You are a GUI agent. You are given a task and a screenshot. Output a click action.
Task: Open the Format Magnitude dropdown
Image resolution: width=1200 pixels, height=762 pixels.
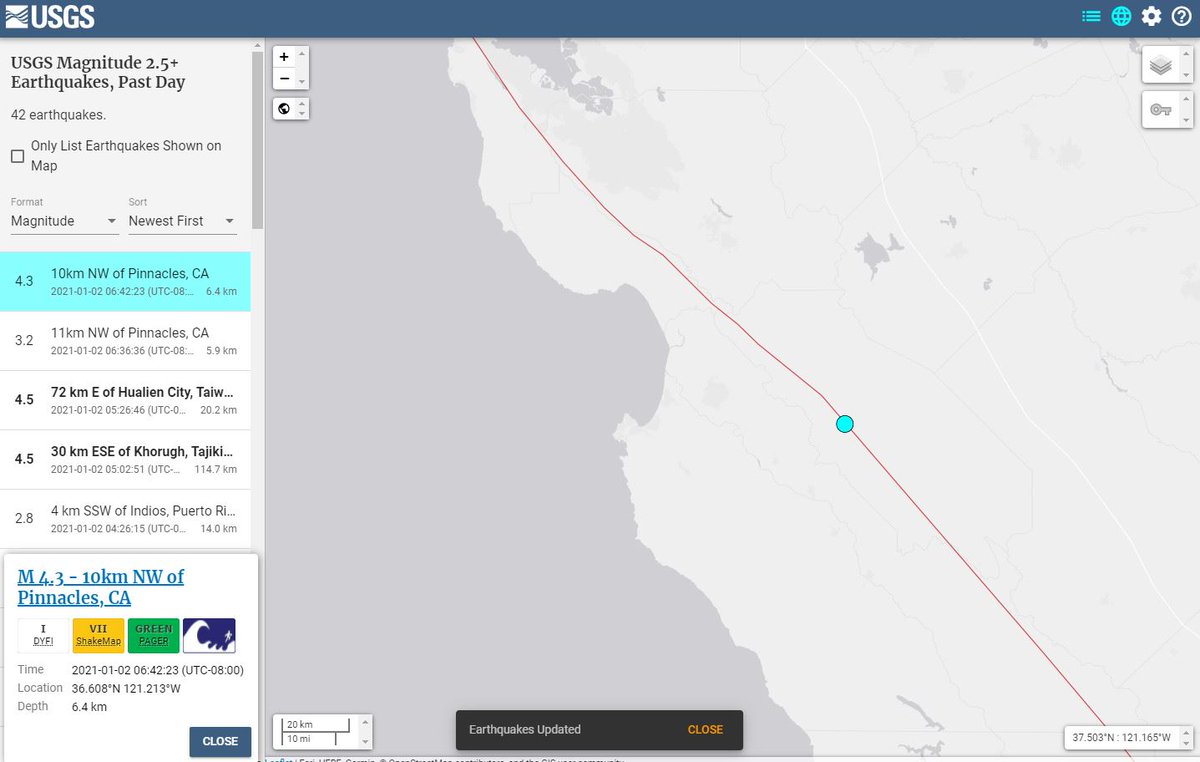coord(65,221)
